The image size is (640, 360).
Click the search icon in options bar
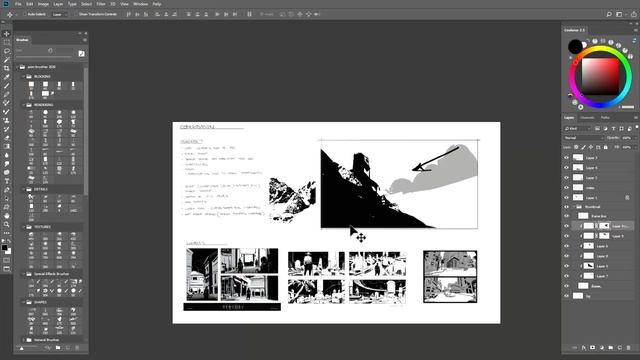coord(609,14)
